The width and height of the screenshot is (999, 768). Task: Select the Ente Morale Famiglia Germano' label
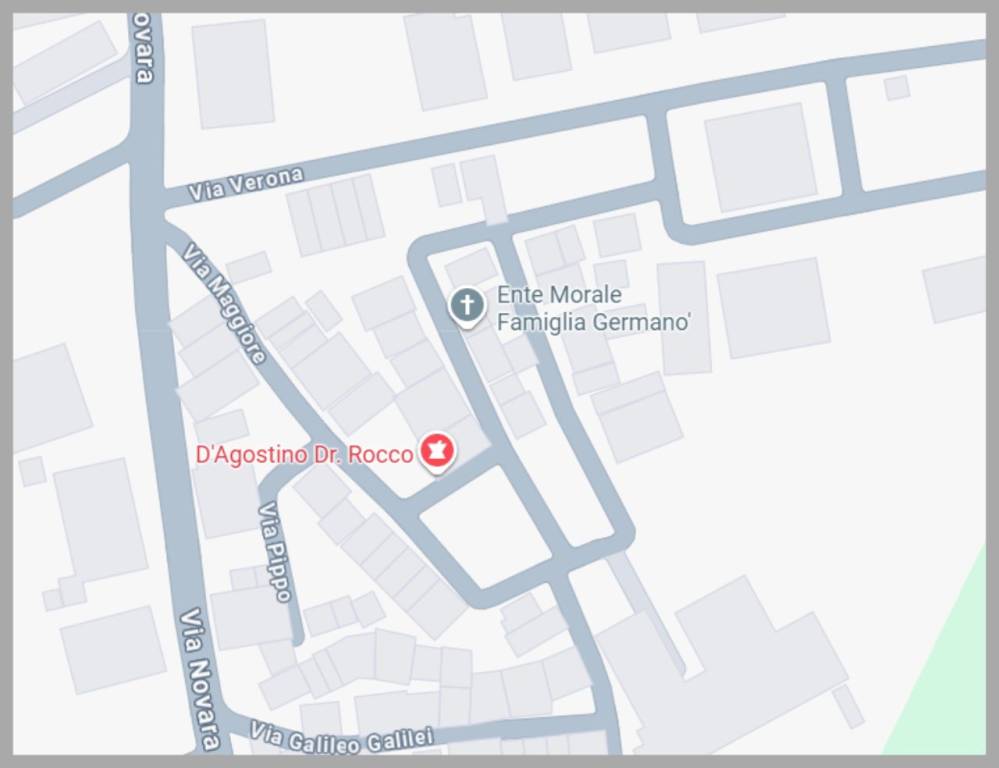594,308
